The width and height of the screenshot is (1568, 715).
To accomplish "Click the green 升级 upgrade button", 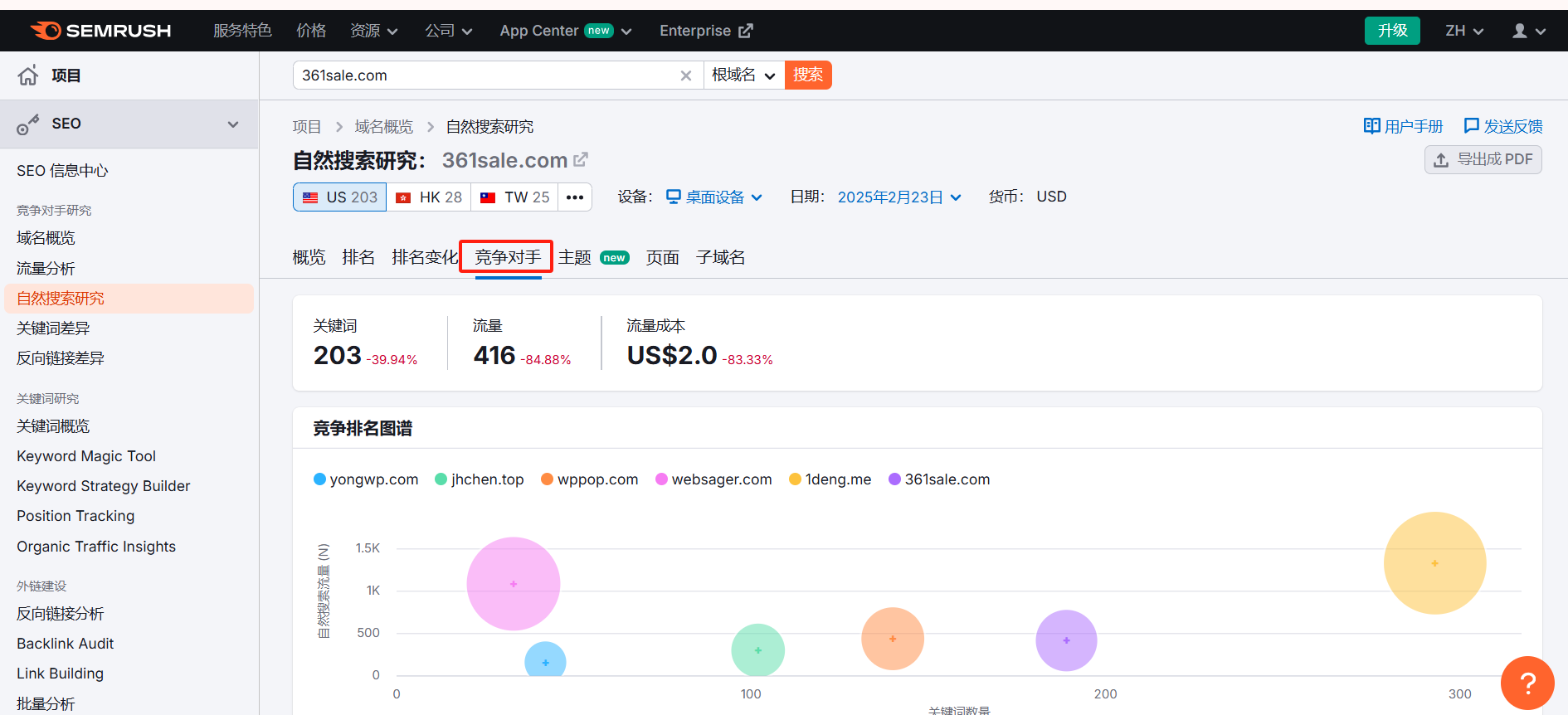I will point(1392,31).
